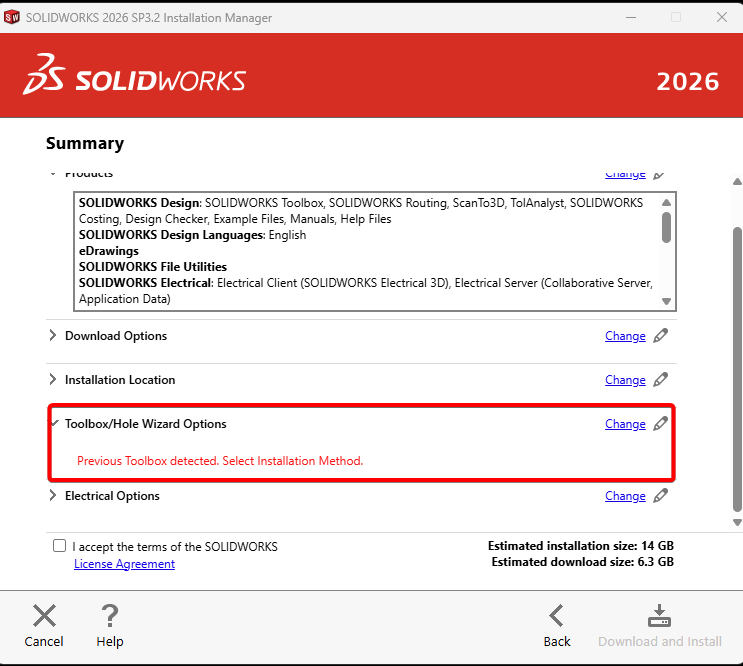The width and height of the screenshot is (743, 666).
Task: Click Change link for Download Options
Action: point(625,336)
